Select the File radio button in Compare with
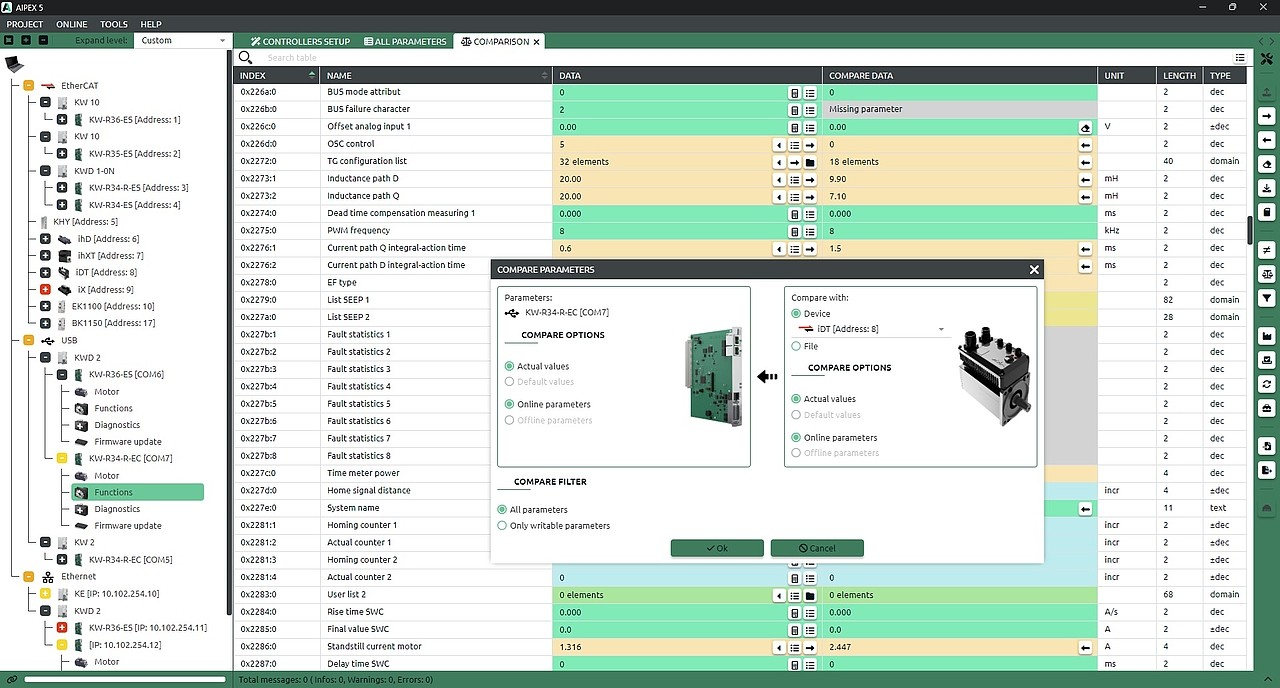Viewport: 1280px width, 688px height. coord(796,346)
